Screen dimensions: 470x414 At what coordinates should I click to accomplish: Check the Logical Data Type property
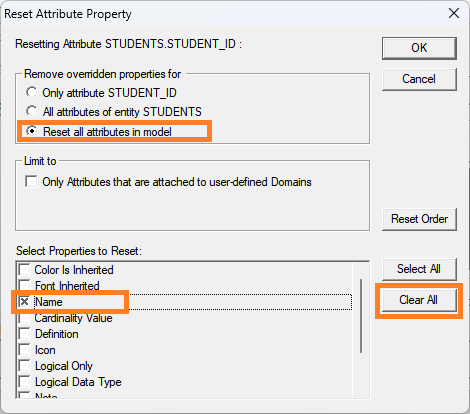click(x=24, y=382)
